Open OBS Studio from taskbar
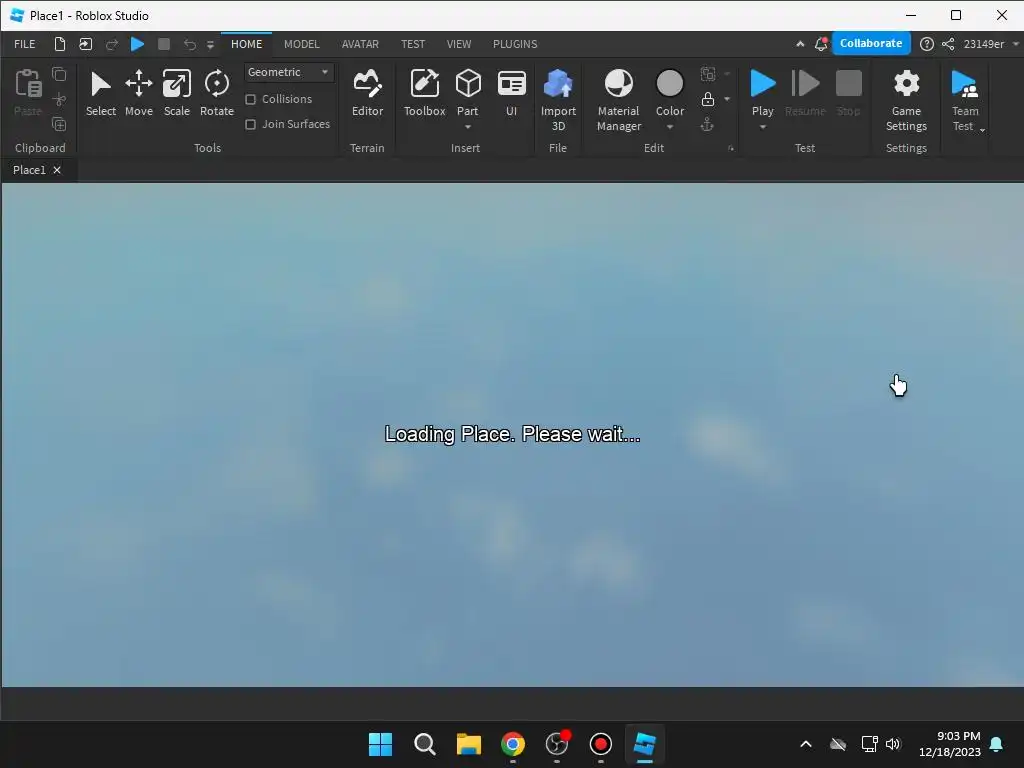 click(x=556, y=744)
